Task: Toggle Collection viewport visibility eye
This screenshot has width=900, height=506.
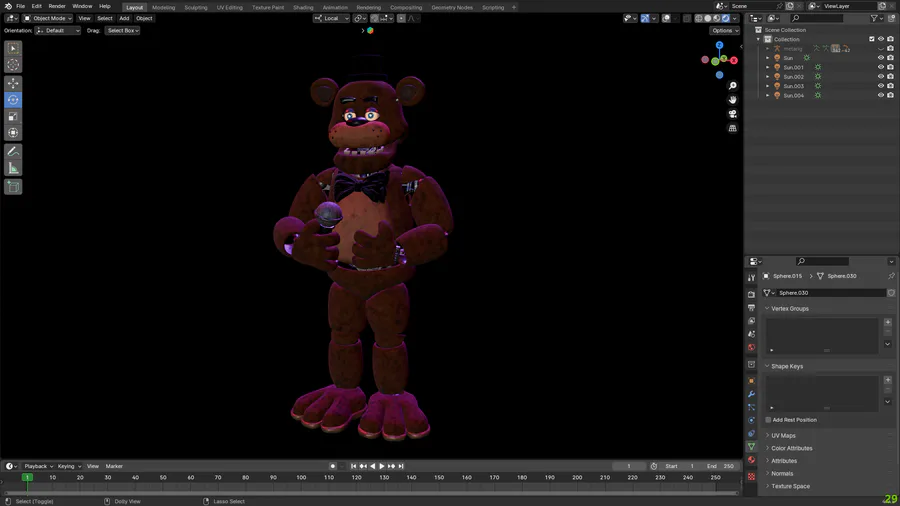Action: tap(881, 39)
